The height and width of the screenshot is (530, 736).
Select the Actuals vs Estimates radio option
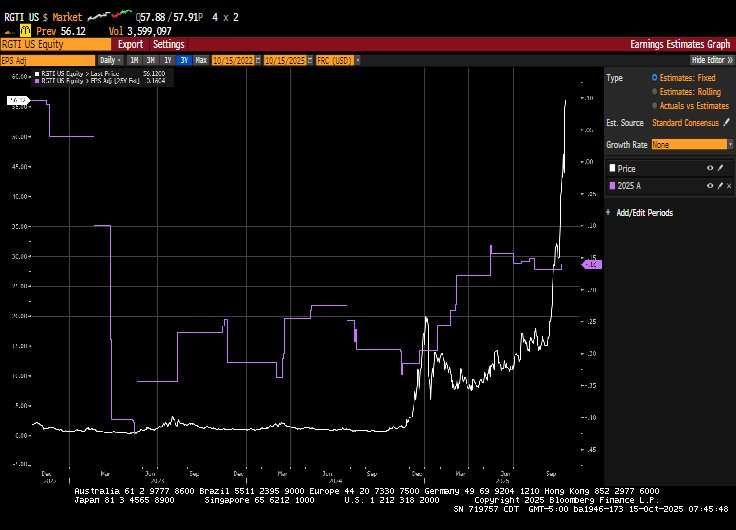click(654, 106)
